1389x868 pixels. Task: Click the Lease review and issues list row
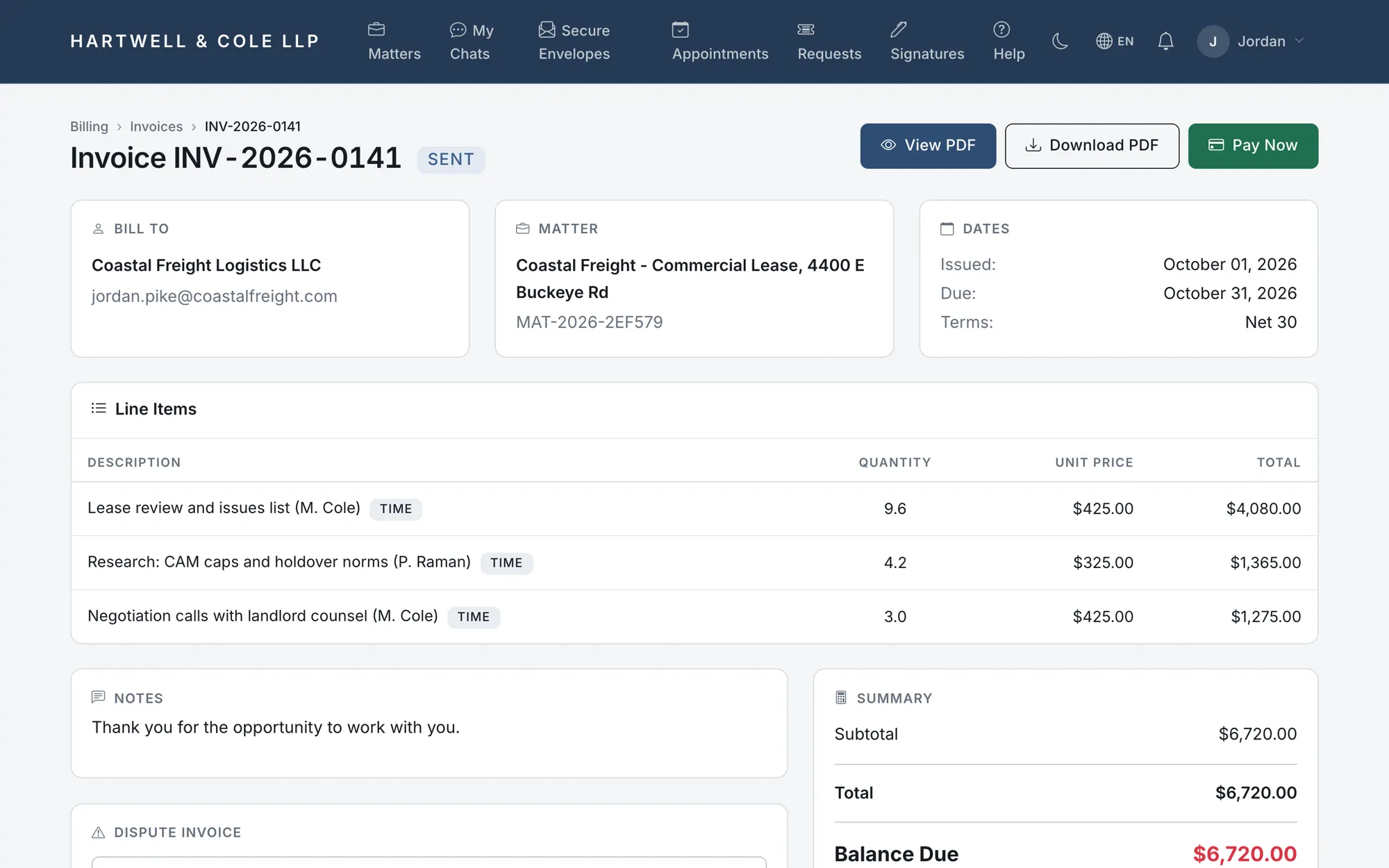[694, 508]
